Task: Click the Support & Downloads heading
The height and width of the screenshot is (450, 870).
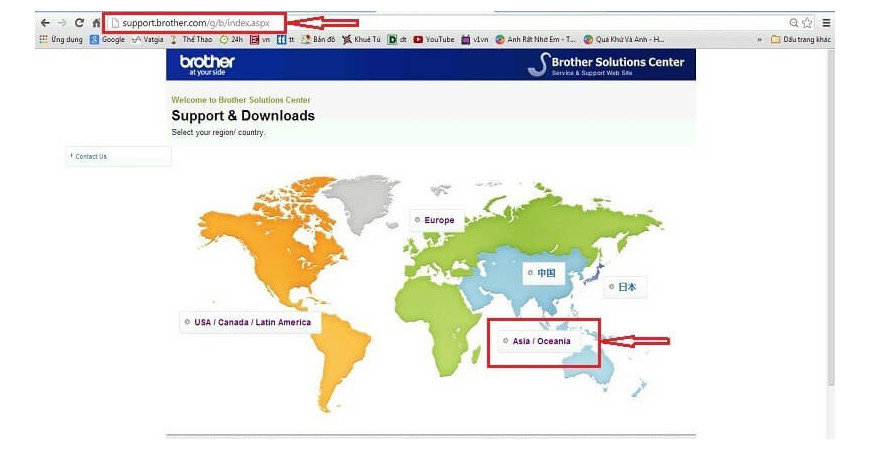Action: point(243,116)
